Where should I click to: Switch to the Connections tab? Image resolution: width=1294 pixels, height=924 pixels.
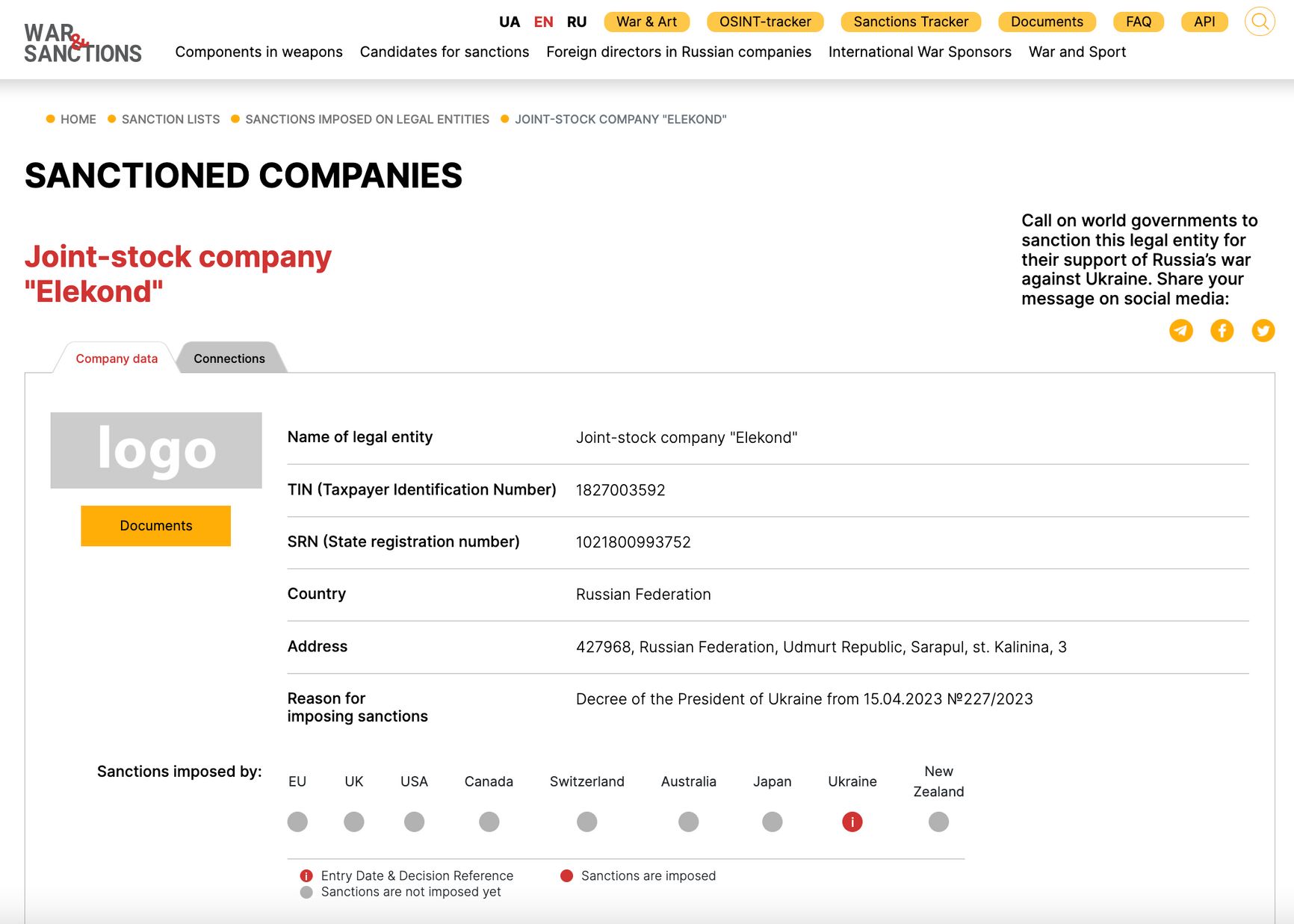tap(229, 359)
